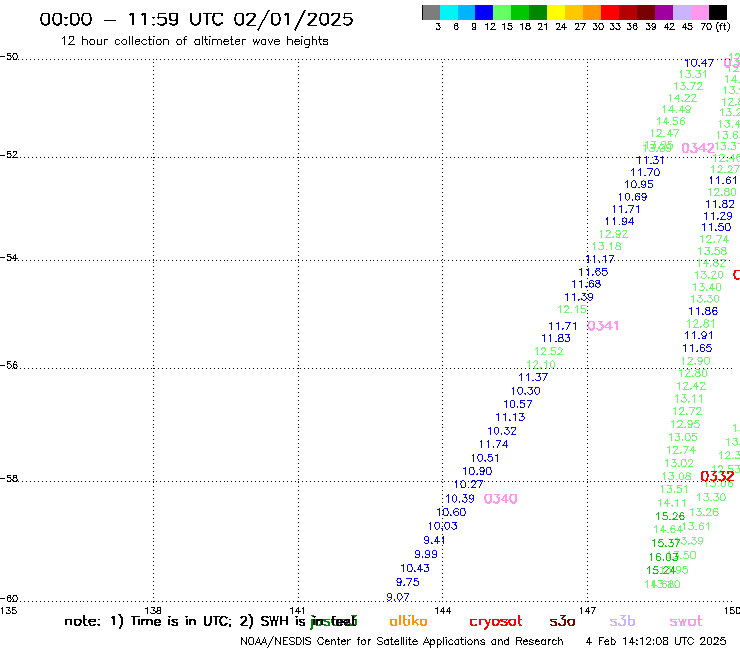Click the wave height value '14.56'
This screenshot has width=740, height=650.
pos(671,121)
